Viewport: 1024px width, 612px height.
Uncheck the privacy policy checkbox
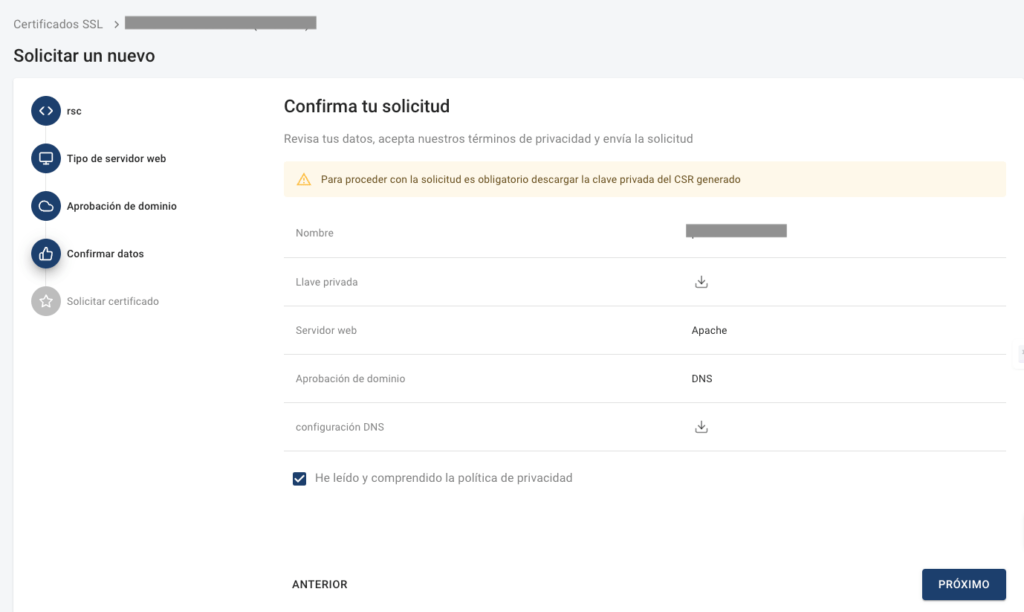(x=299, y=479)
